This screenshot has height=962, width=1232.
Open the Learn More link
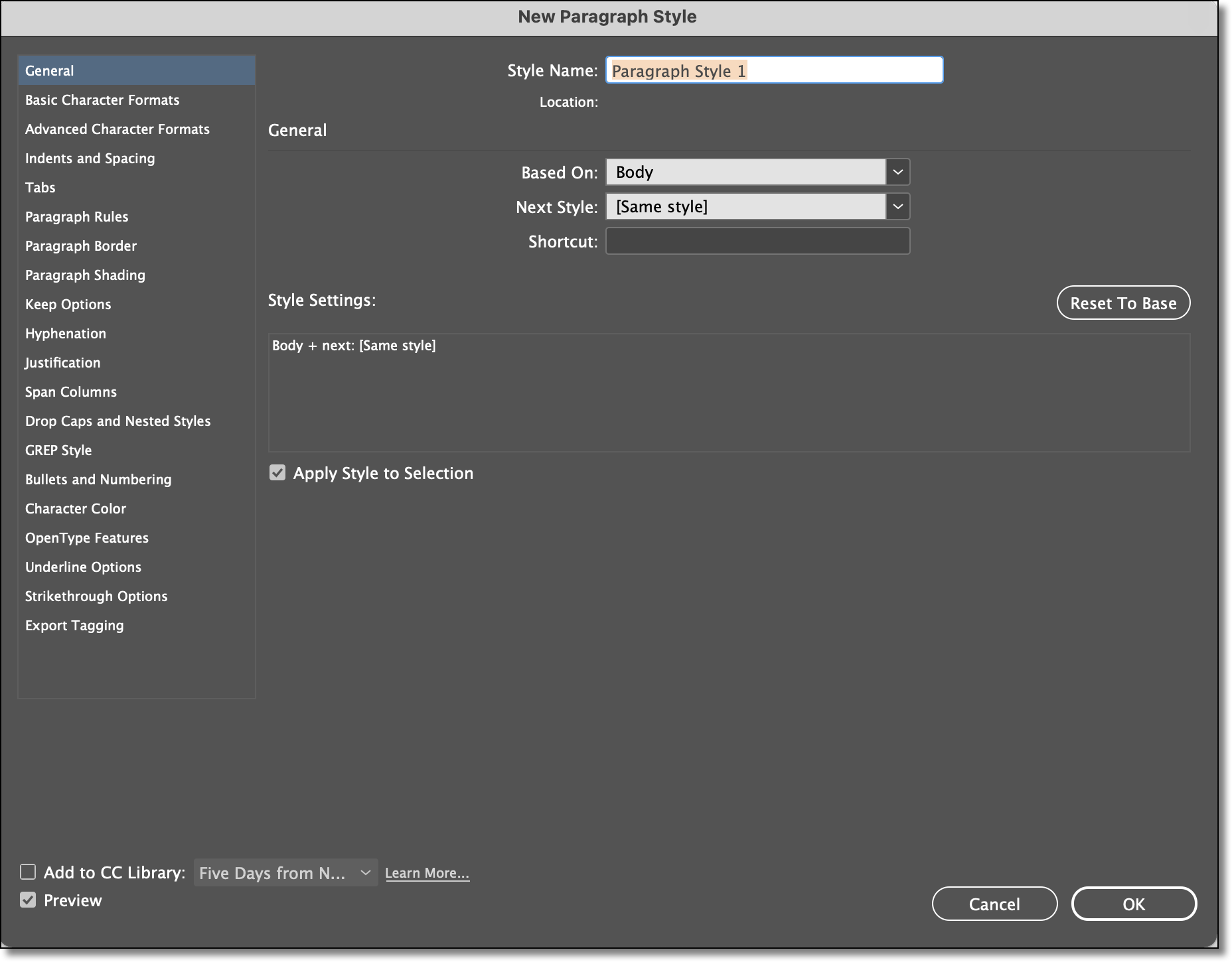pyautogui.click(x=427, y=872)
